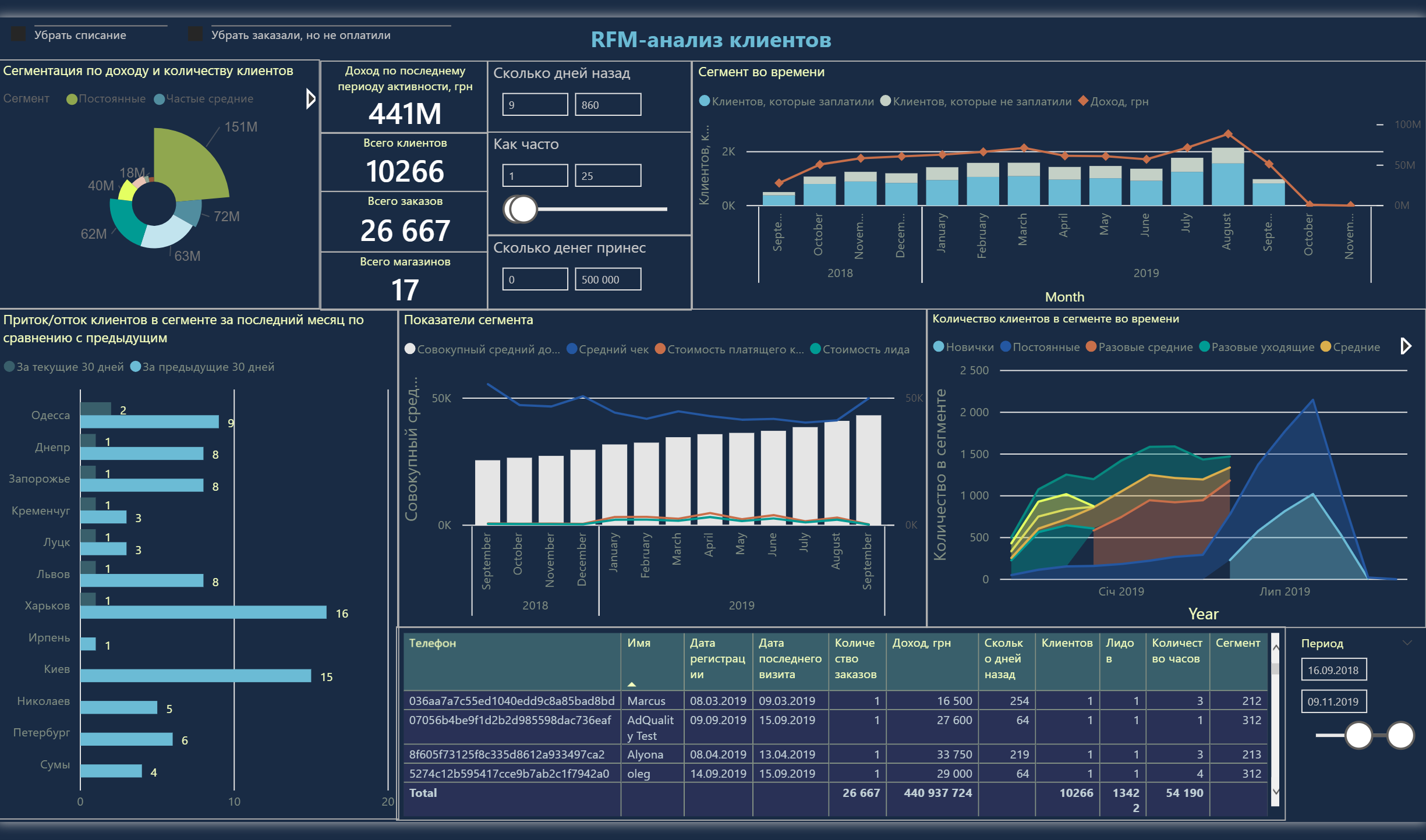The width and height of the screenshot is (1426, 840).
Task: Click phone hash 036aa7a7c55ed1040edd9c8a85bad8bd
Action: [x=512, y=701]
